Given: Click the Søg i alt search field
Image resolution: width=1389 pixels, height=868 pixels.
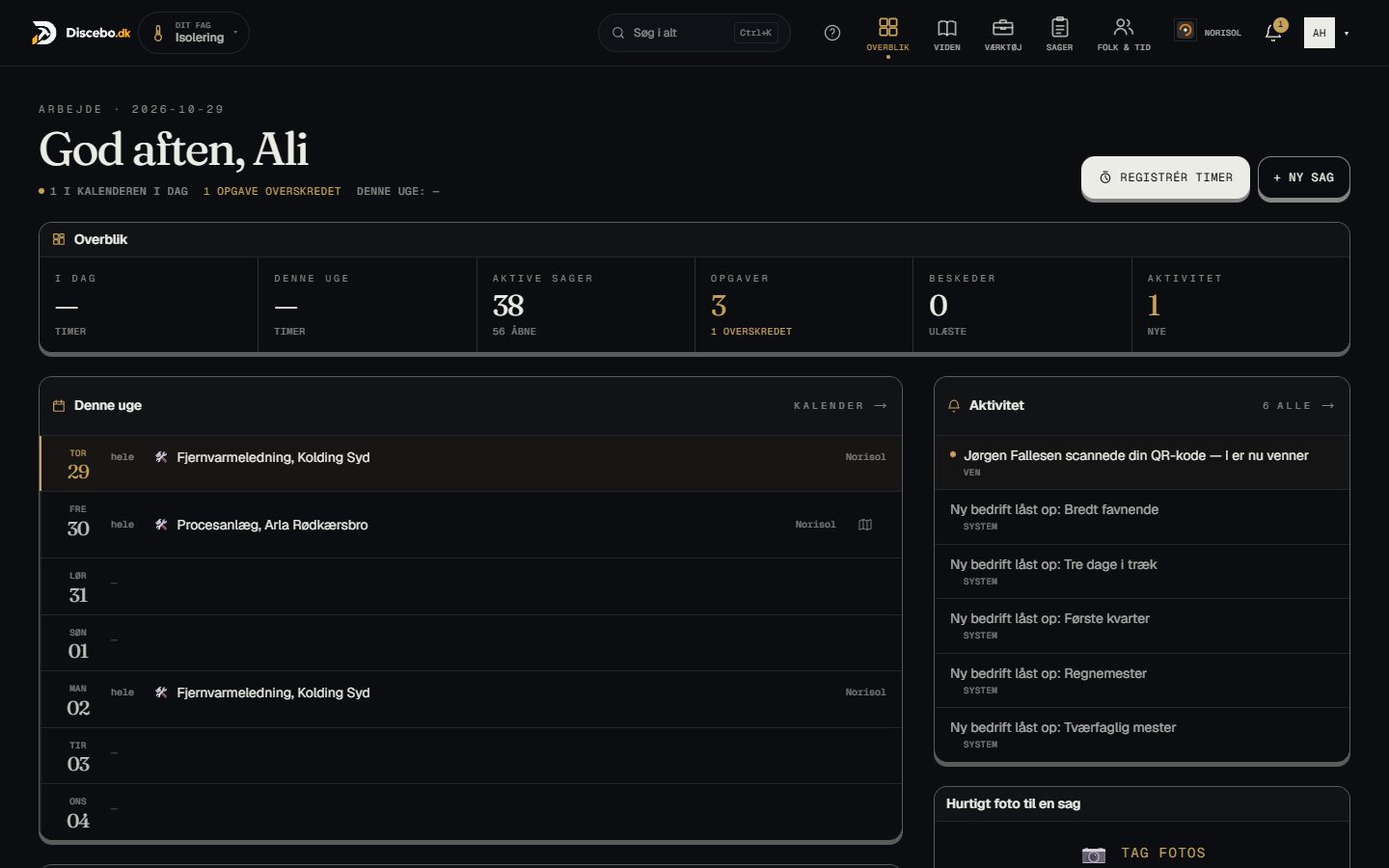Looking at the screenshot, I should coord(694,33).
